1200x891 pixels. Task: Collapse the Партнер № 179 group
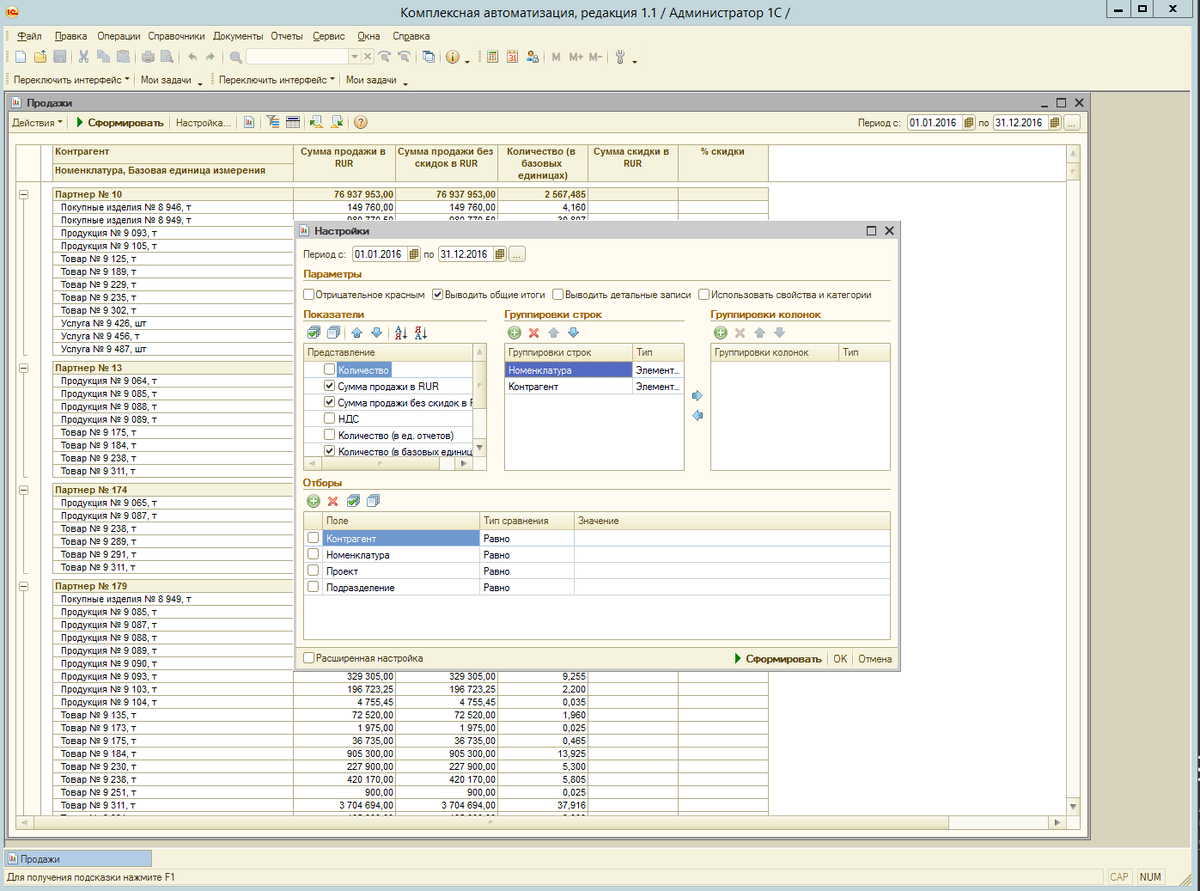25,586
